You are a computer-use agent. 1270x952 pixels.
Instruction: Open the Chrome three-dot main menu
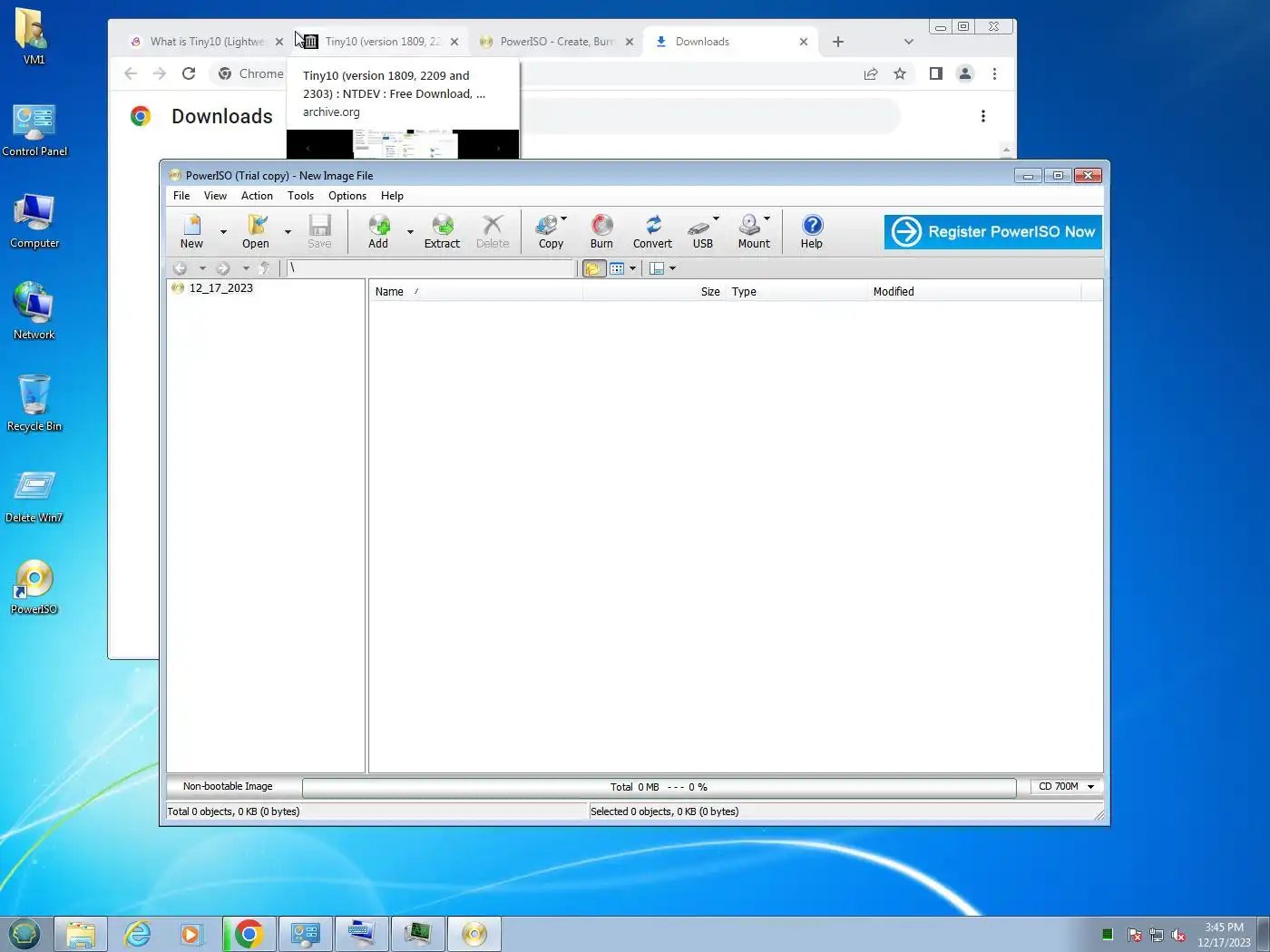tap(994, 73)
